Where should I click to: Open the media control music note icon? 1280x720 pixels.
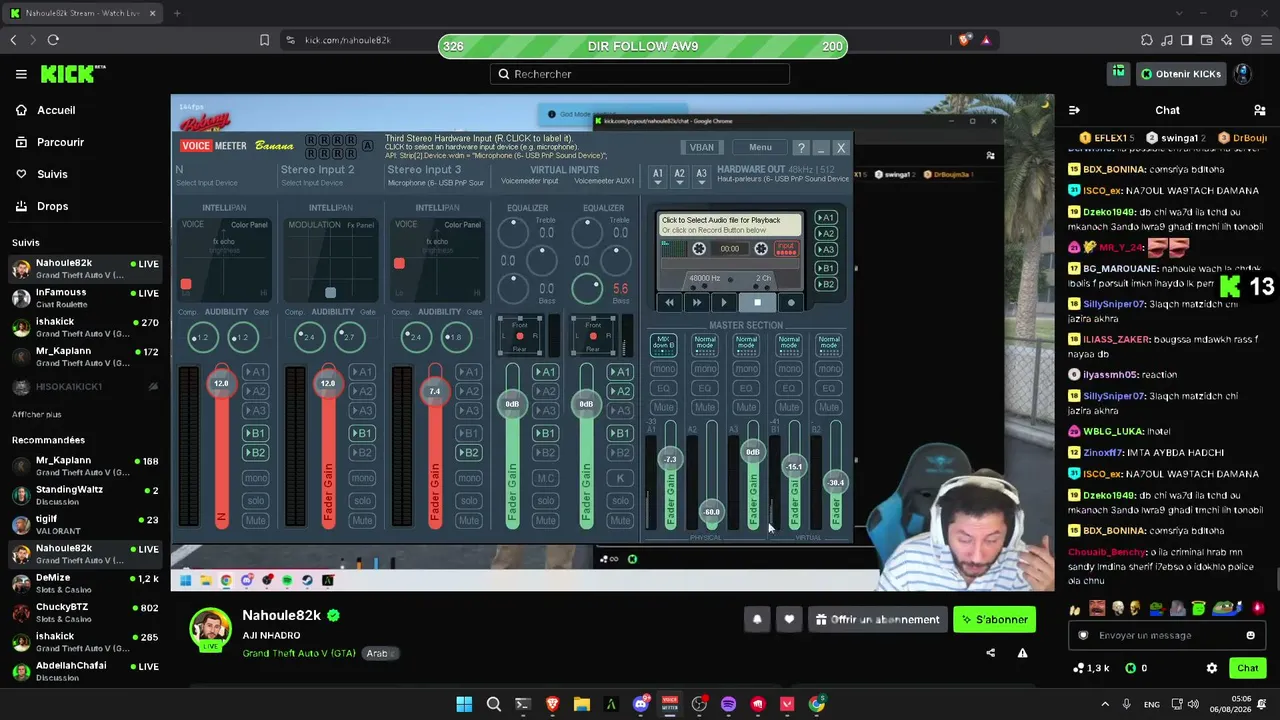pos(1167,40)
